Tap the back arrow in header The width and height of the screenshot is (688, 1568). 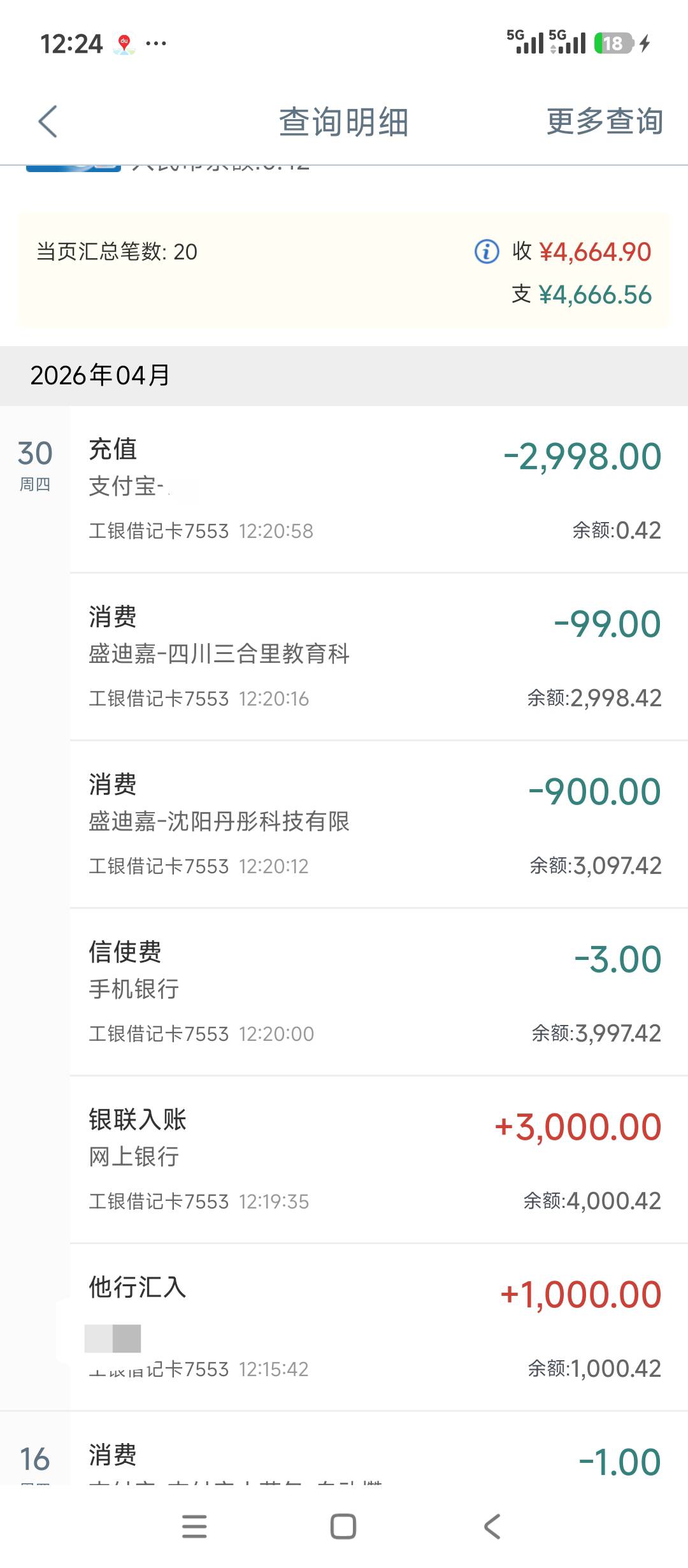pos(48,121)
